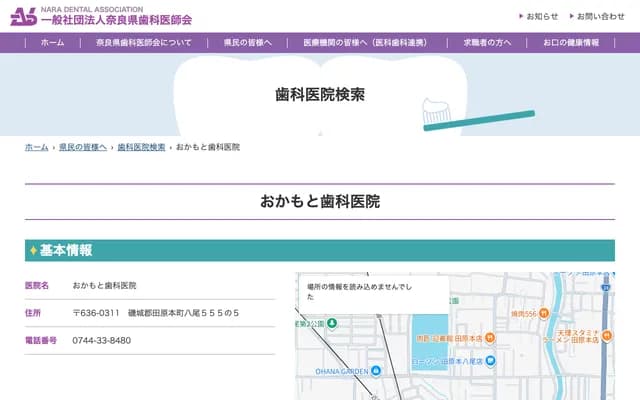Click the toothbrush illustration in banner
This screenshot has height=400, width=640.
pyautogui.click(x=478, y=116)
